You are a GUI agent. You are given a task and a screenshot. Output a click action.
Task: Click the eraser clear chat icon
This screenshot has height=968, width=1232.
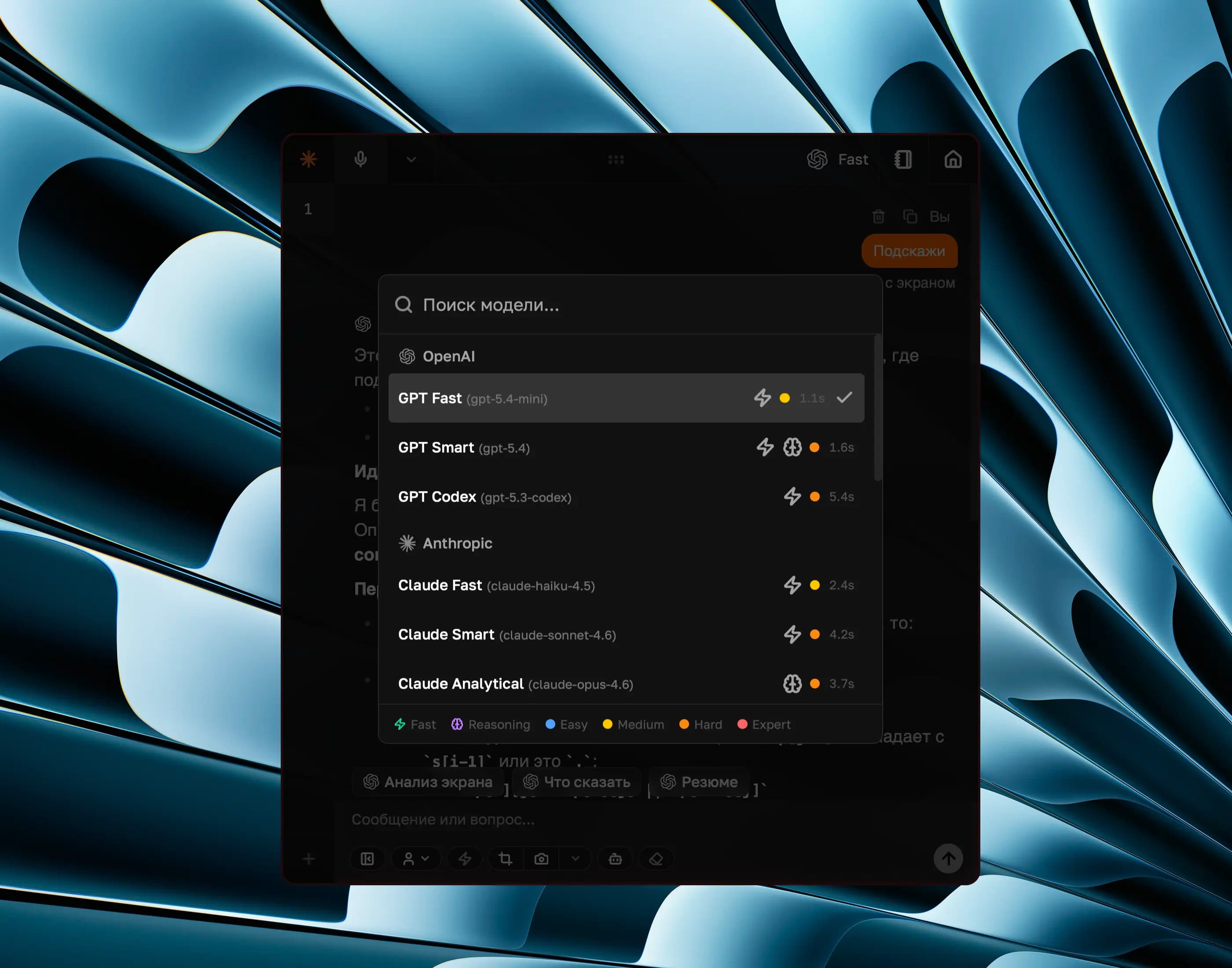click(x=656, y=858)
